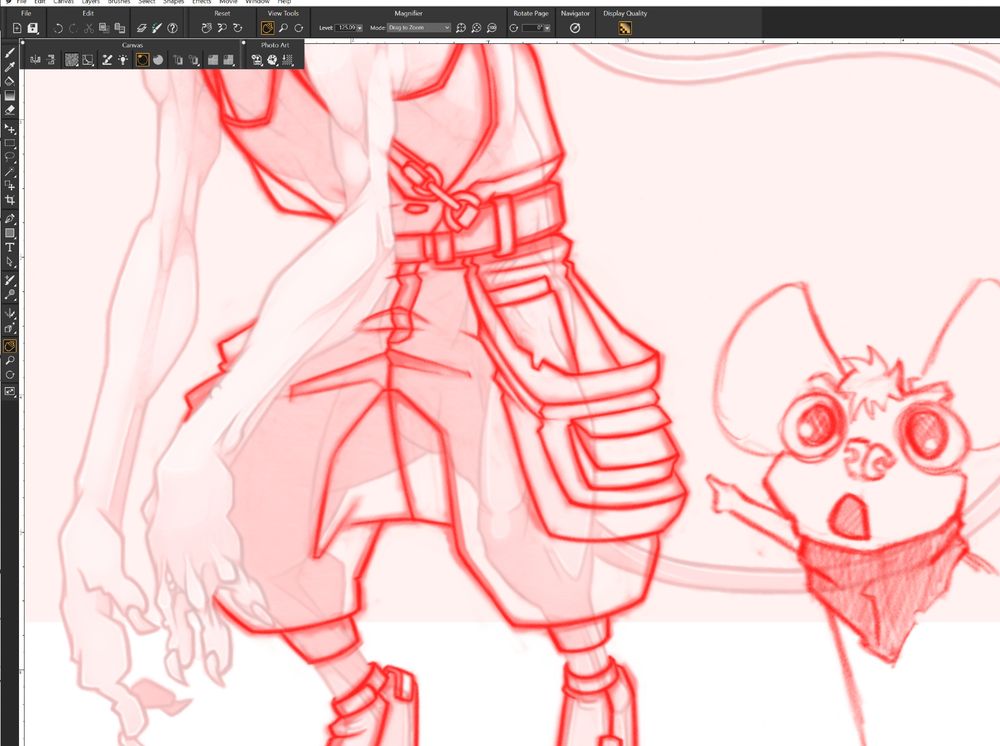Click the grey sphere icon in Canvas panel

(x=158, y=60)
